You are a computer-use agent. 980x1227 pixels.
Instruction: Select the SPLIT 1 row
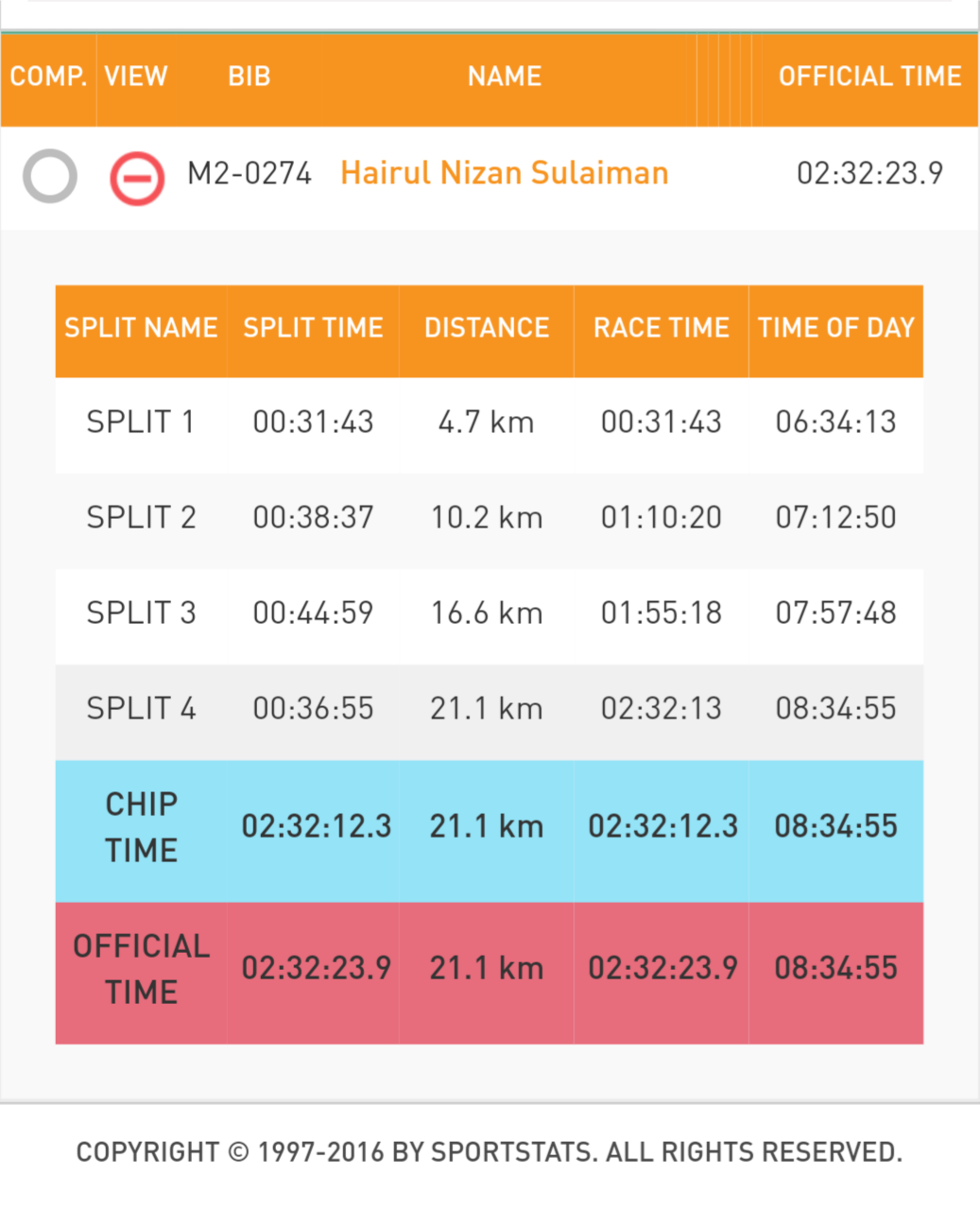point(490,422)
